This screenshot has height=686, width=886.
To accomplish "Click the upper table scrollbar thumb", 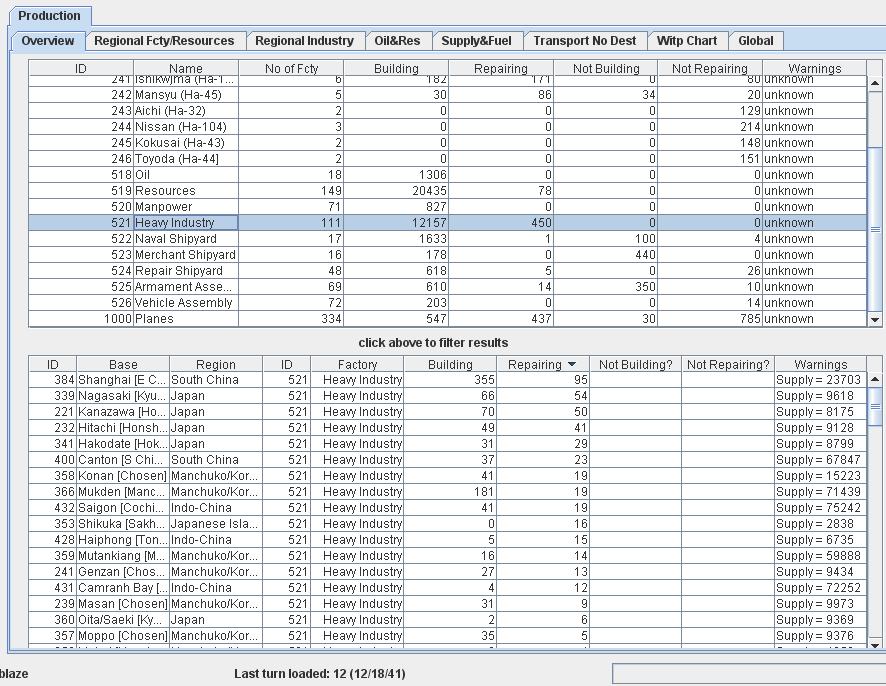I will 875,229.
